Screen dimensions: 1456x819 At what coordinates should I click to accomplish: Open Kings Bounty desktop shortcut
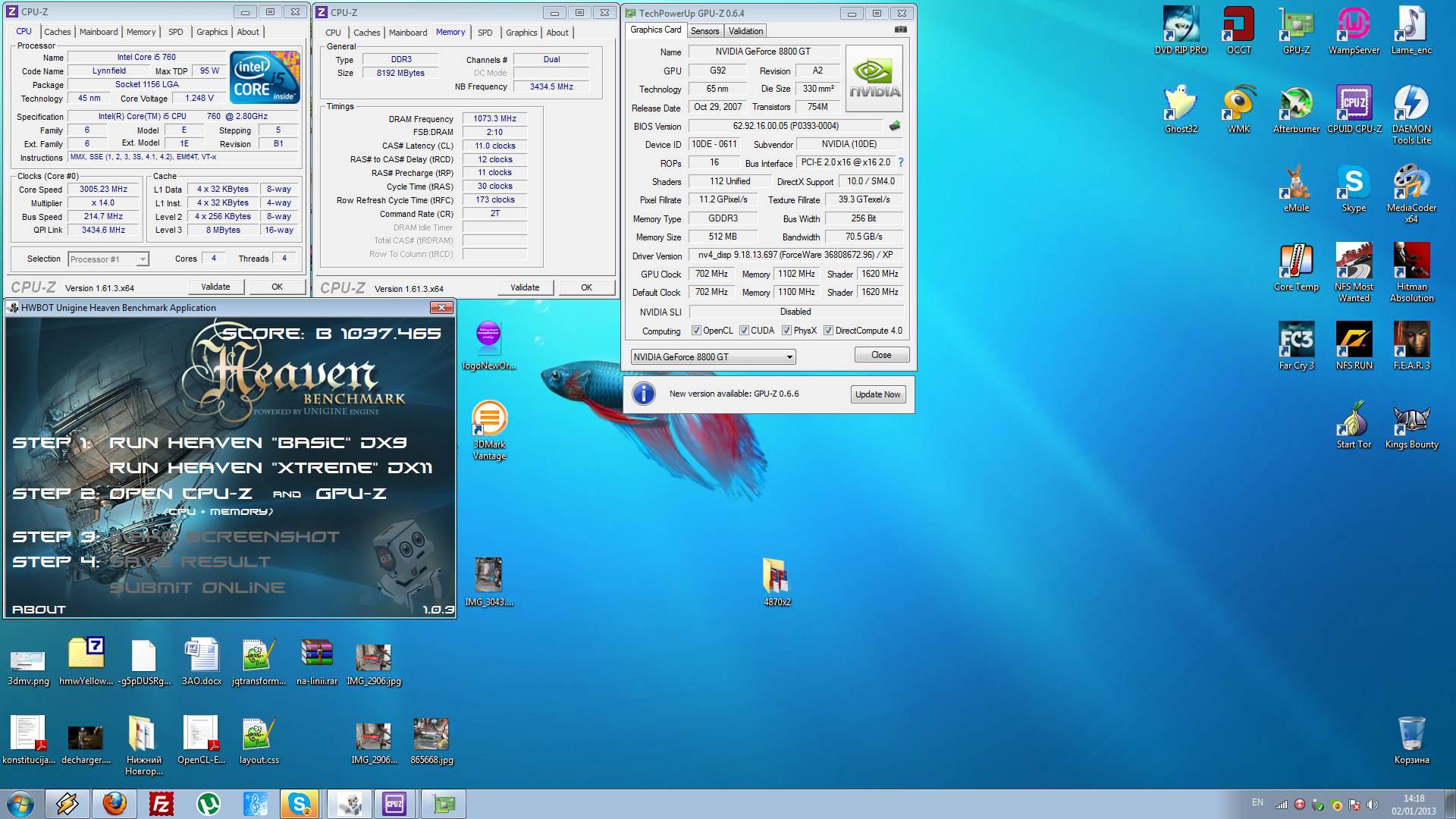tap(1411, 425)
